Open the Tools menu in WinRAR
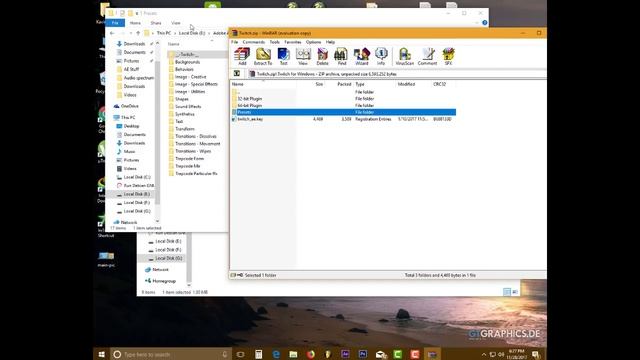 coord(275,42)
